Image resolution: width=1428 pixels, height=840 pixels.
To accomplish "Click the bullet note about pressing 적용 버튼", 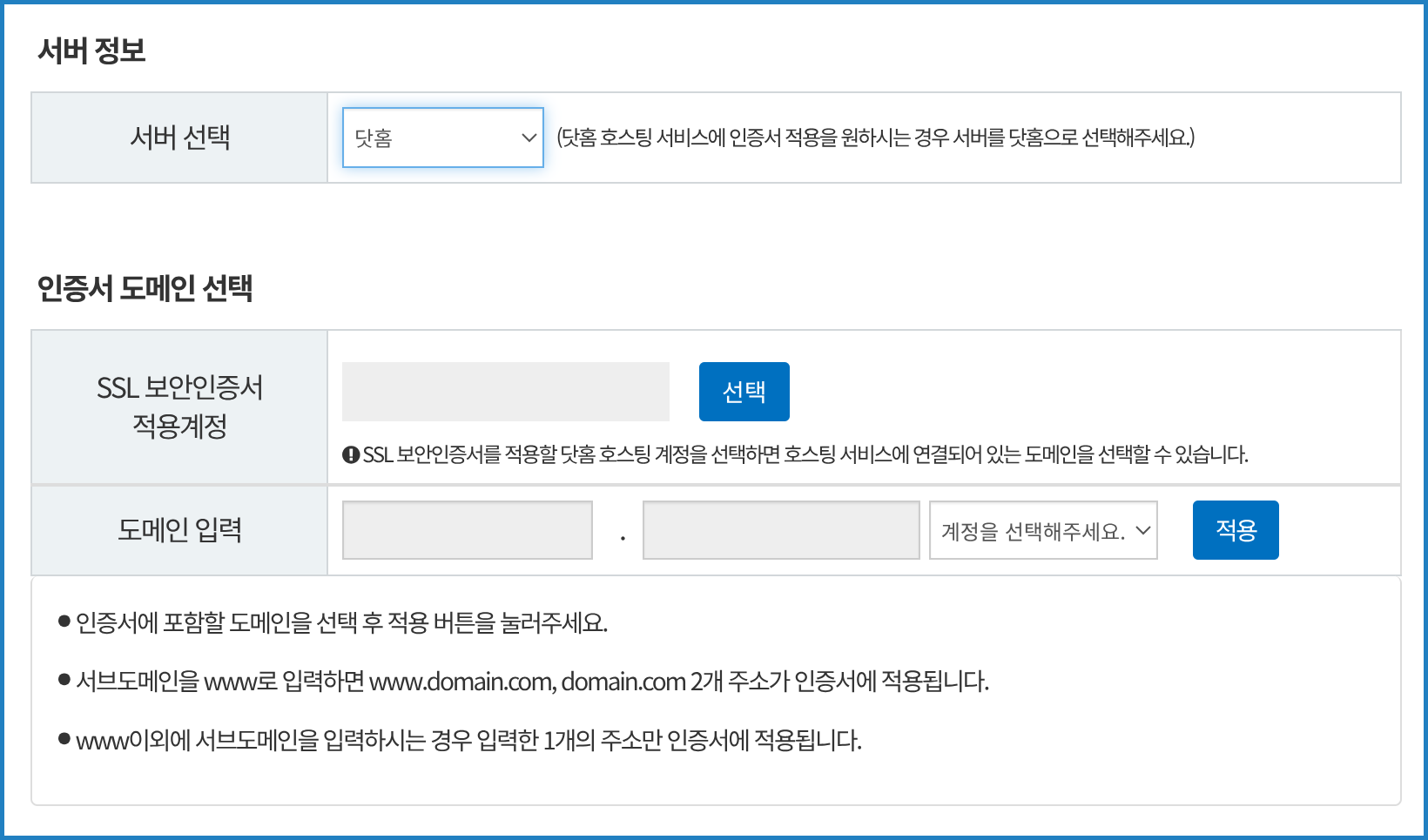I will tap(341, 622).
